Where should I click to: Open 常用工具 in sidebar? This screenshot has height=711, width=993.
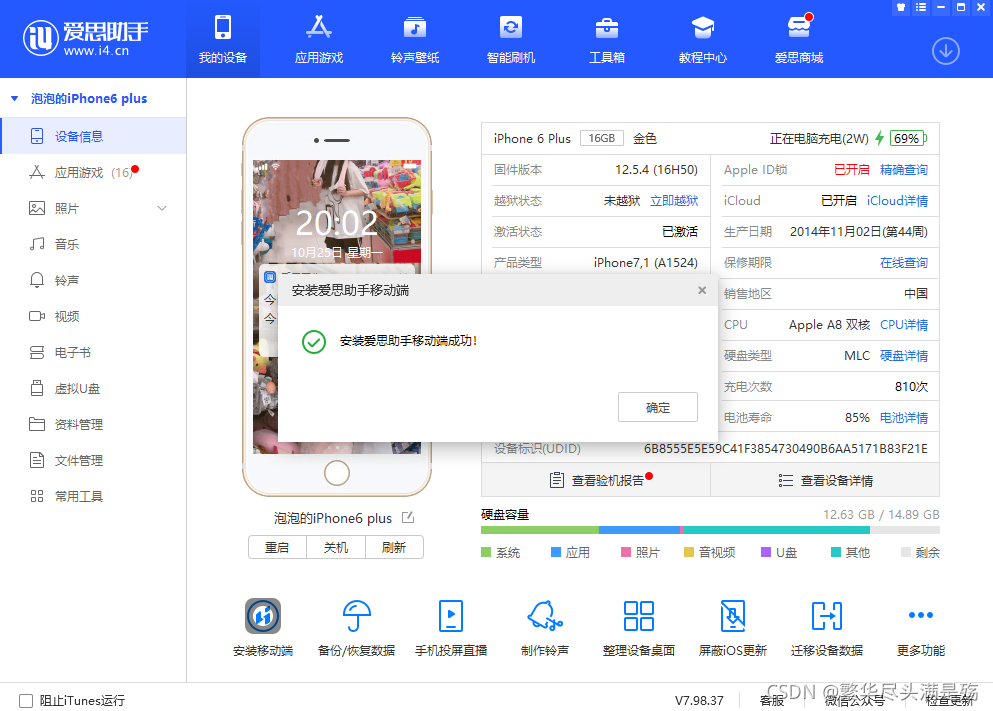click(x=93, y=496)
